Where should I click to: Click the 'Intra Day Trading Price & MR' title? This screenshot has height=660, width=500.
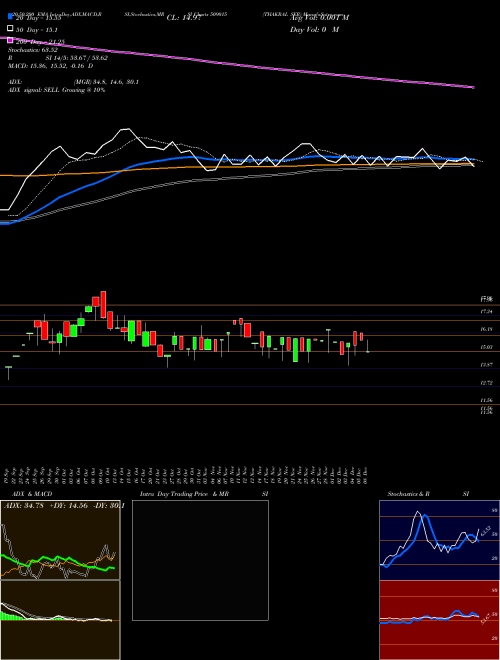click(x=184, y=494)
